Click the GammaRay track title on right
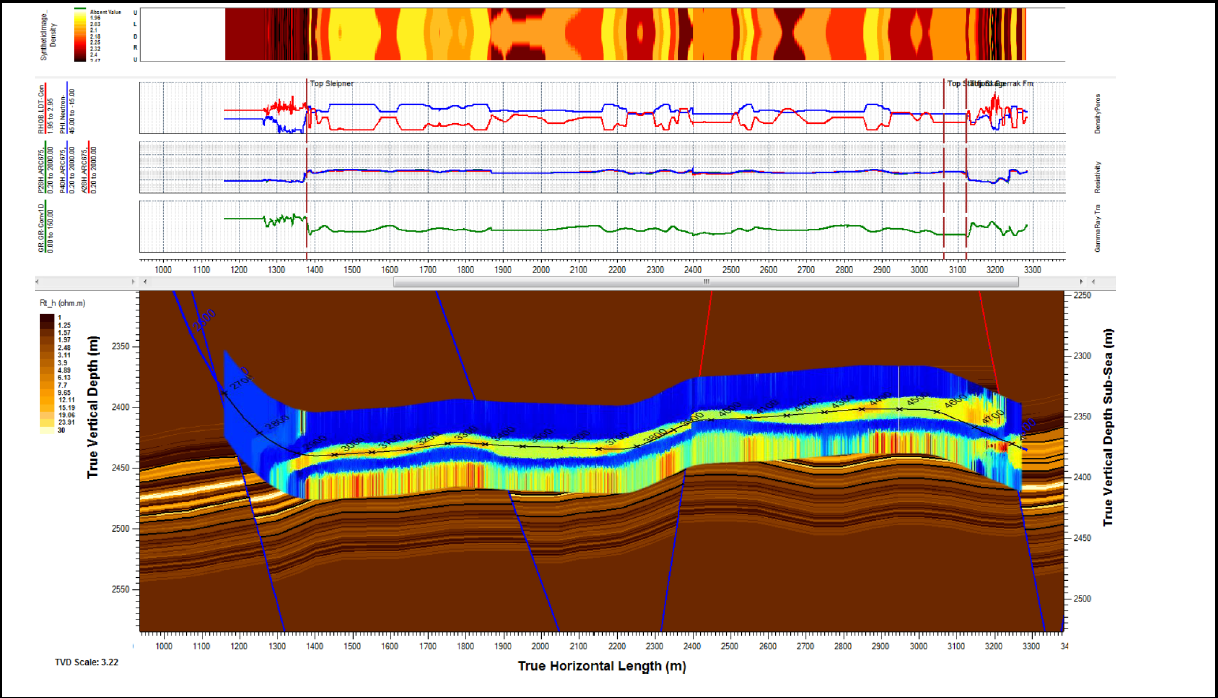This screenshot has height=698, width=1218. click(1097, 226)
